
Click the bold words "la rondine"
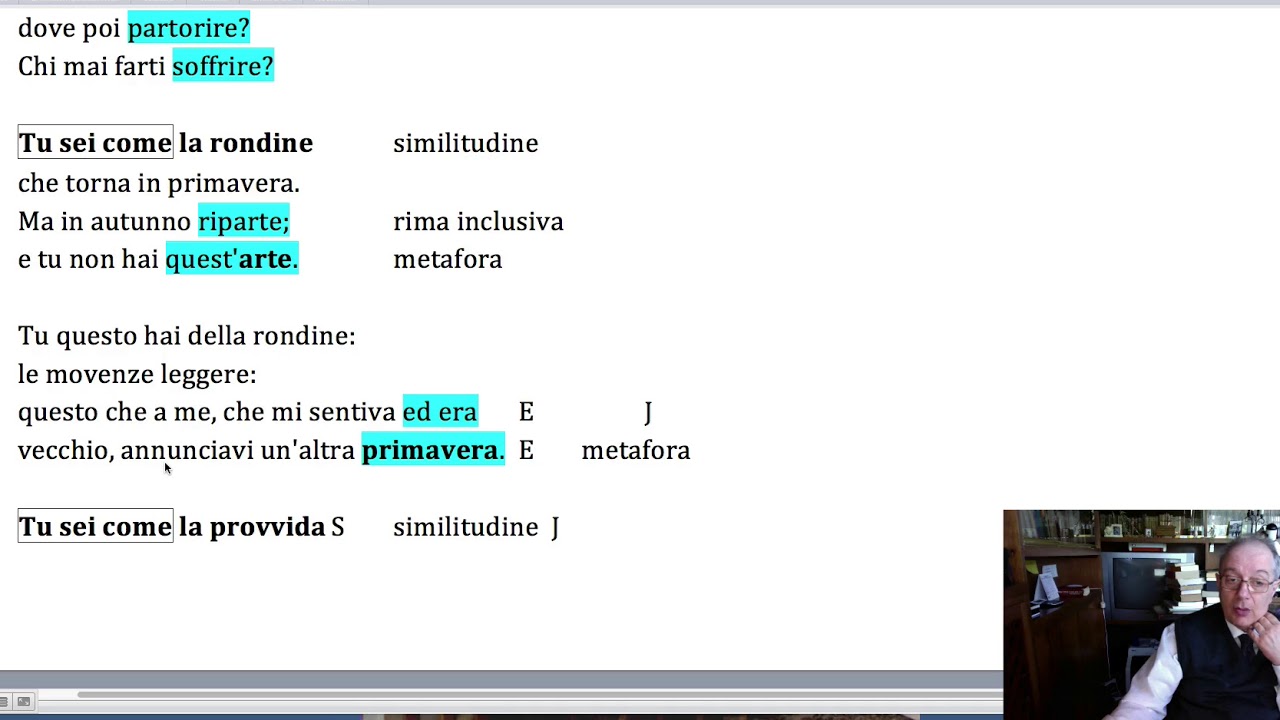(246, 143)
